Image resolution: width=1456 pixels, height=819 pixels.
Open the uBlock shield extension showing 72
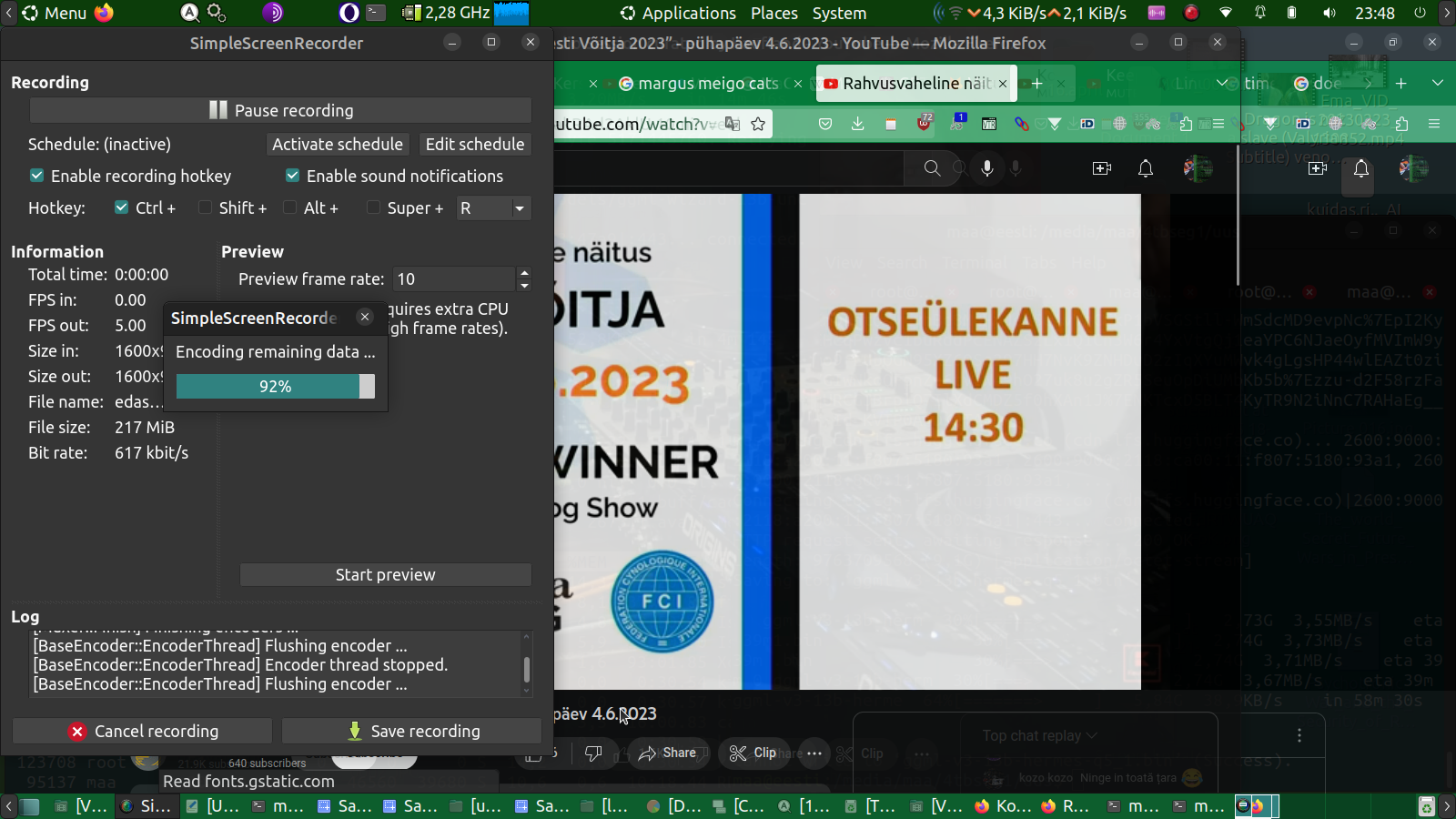925,123
